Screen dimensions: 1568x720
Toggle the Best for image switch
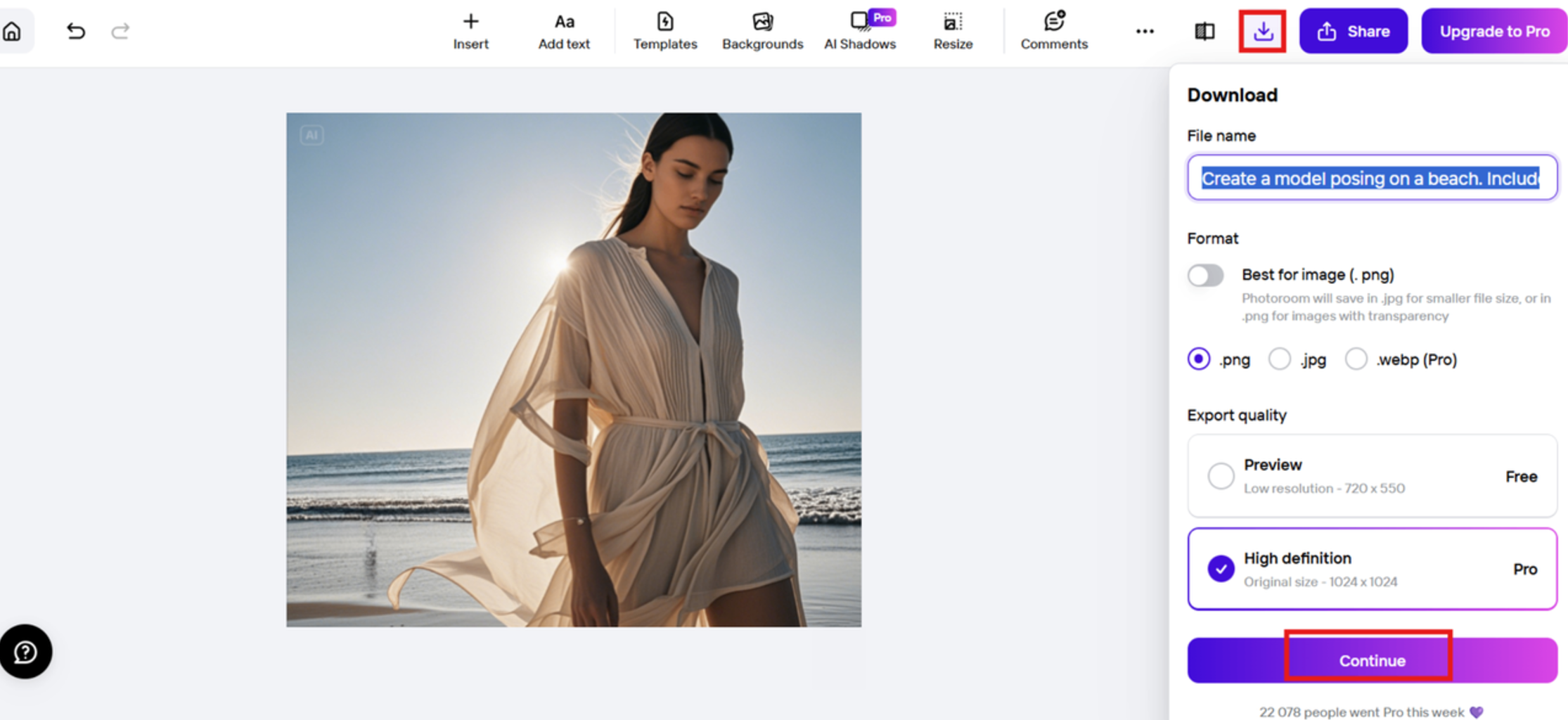point(1206,275)
